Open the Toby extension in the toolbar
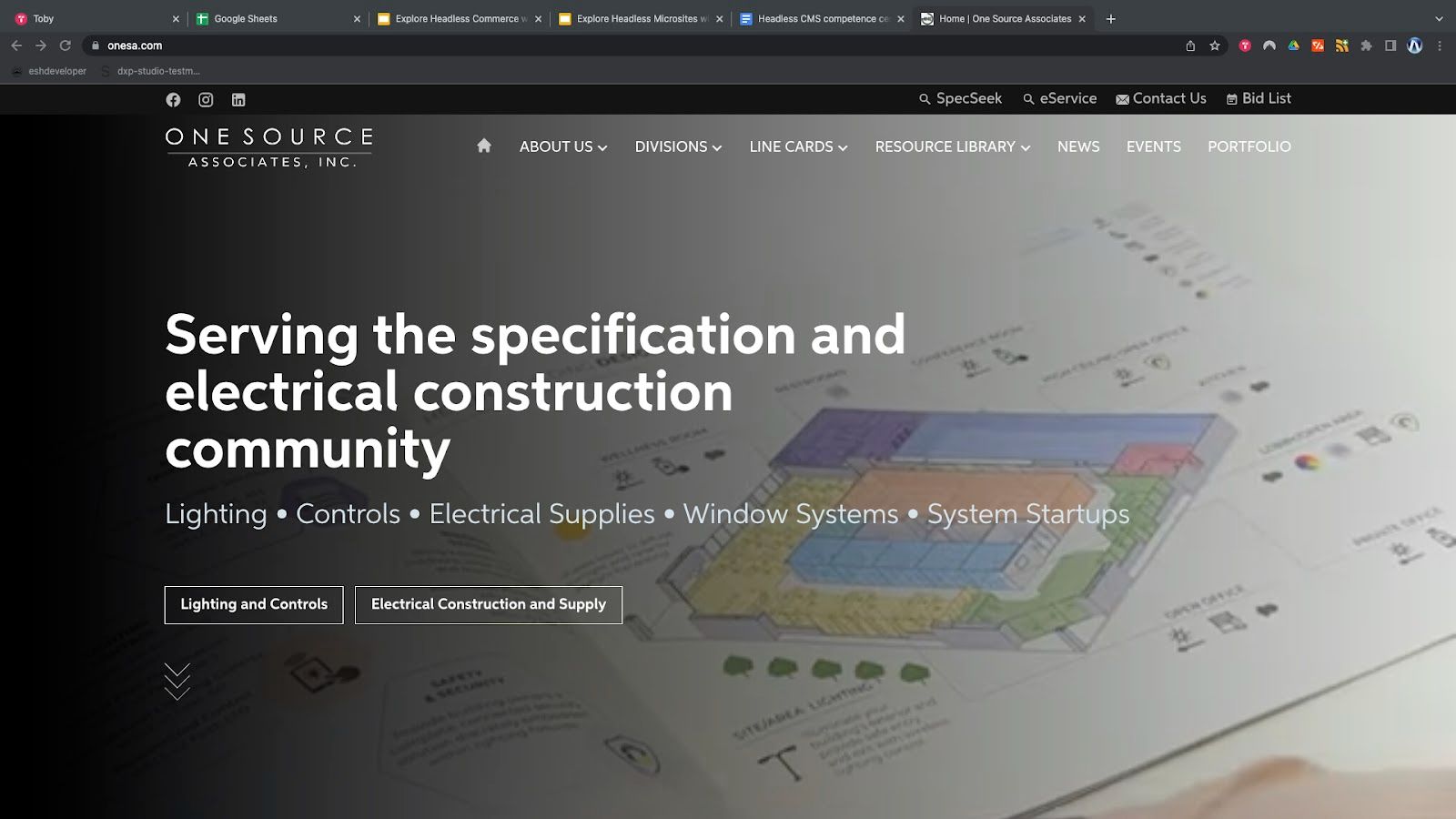Screen dimensions: 1456x819 [x=1245, y=45]
